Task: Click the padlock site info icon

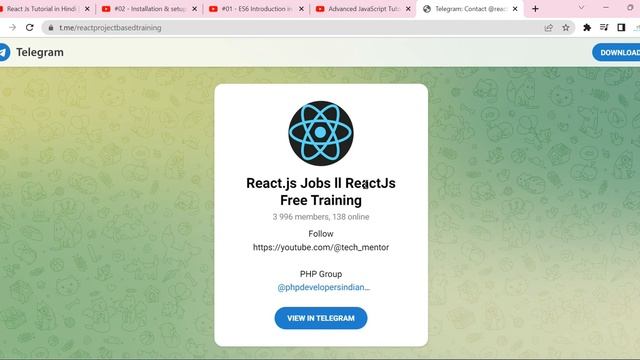Action: tap(51, 28)
